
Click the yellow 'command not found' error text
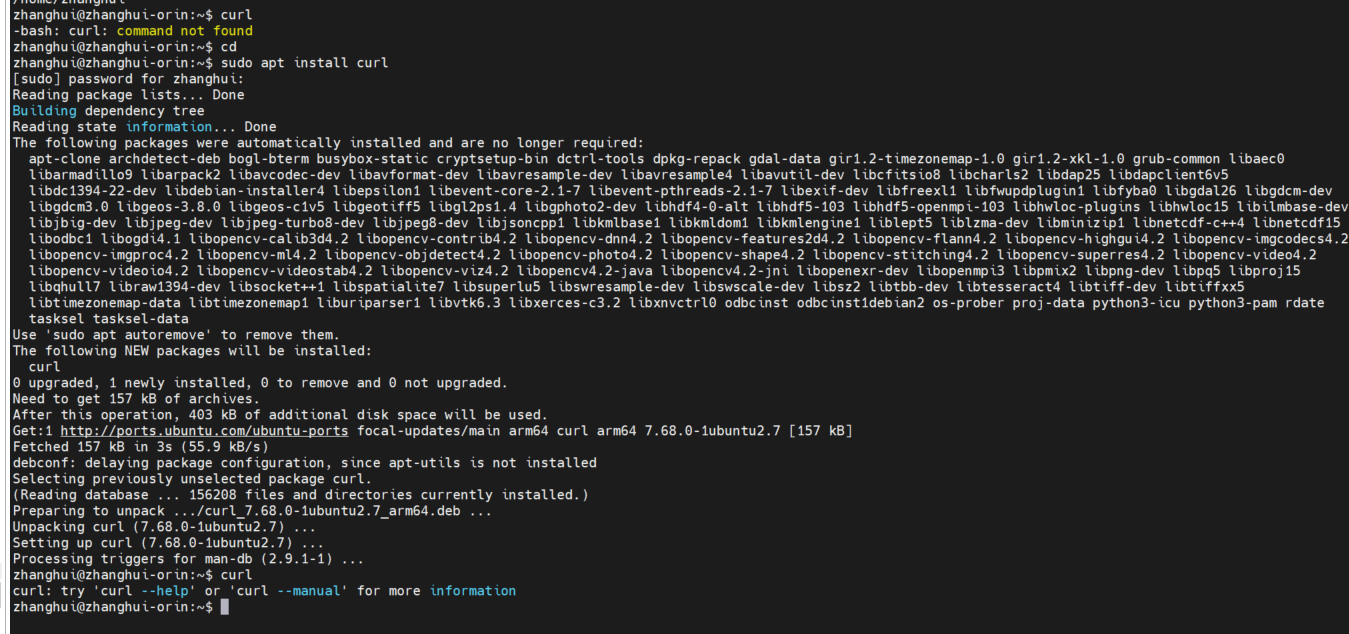coord(185,31)
